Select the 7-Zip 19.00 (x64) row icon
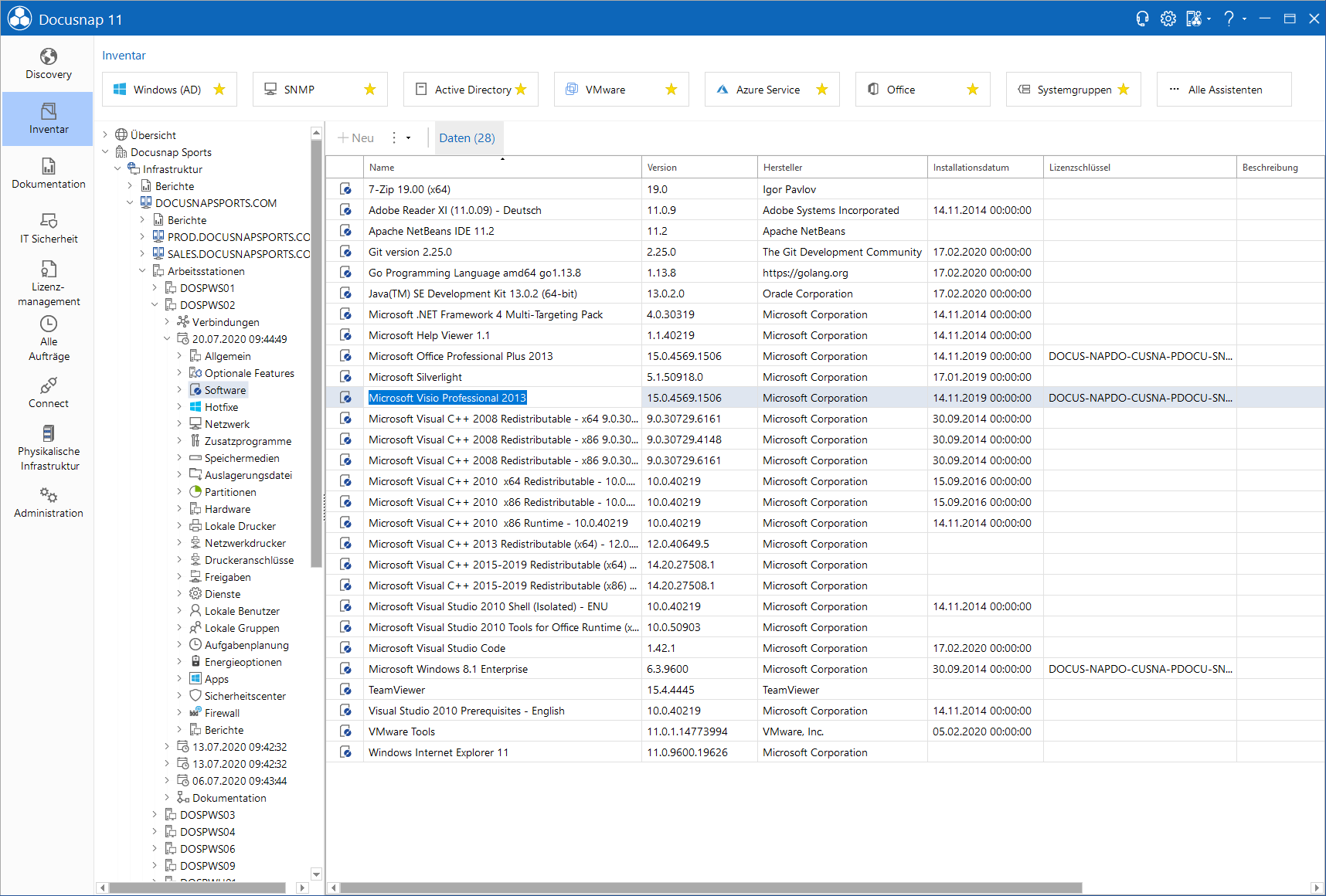Viewport: 1326px width, 896px height. pos(345,189)
